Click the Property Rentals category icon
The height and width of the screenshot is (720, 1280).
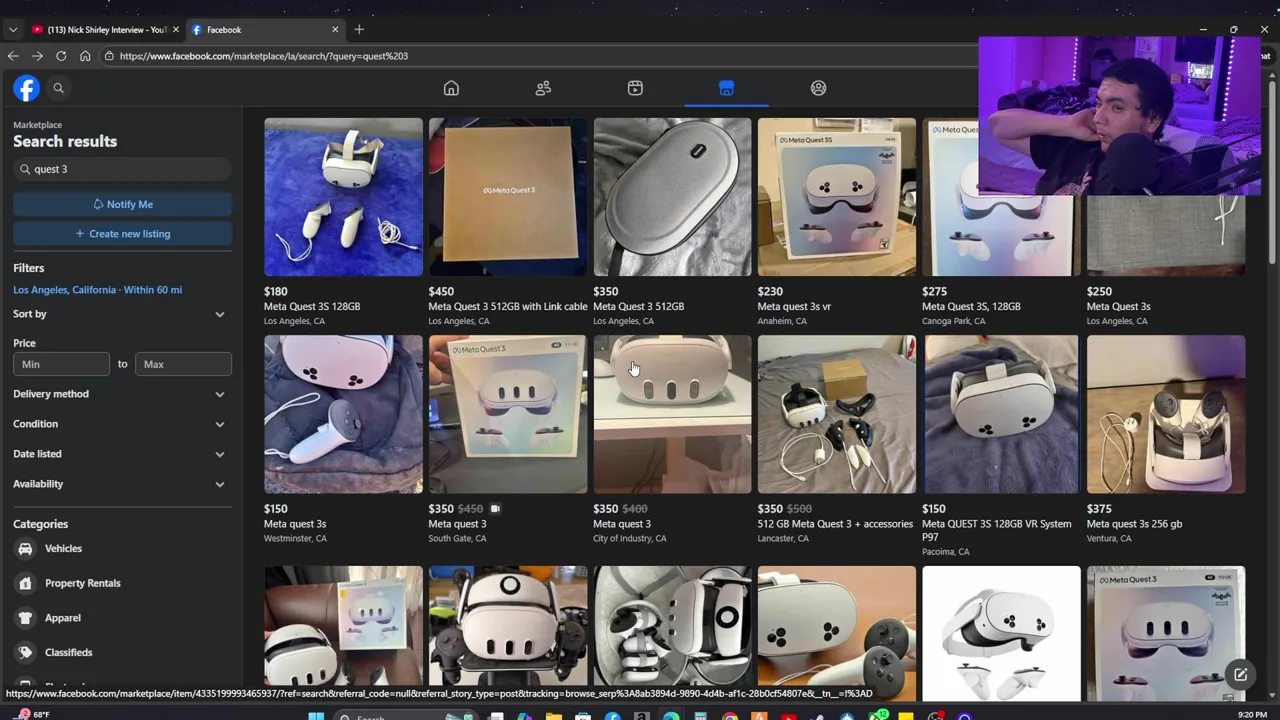coord(25,583)
